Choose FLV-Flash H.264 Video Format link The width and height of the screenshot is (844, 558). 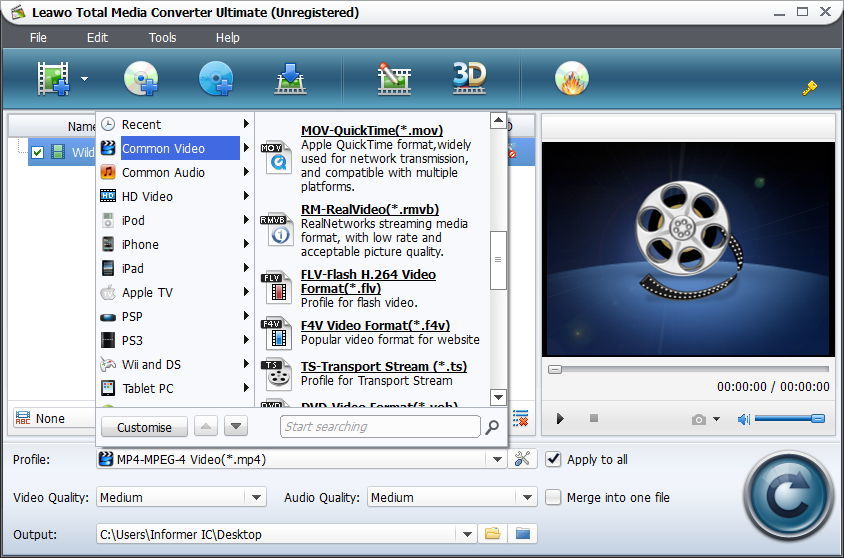(x=368, y=281)
